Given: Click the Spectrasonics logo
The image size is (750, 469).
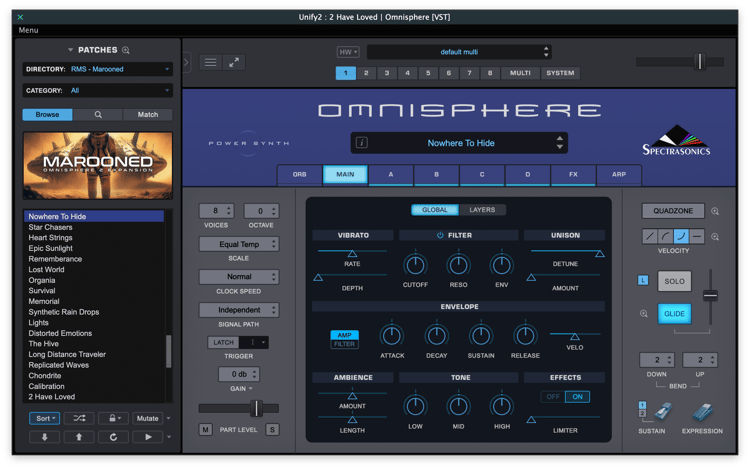Looking at the screenshot, I should 676,140.
